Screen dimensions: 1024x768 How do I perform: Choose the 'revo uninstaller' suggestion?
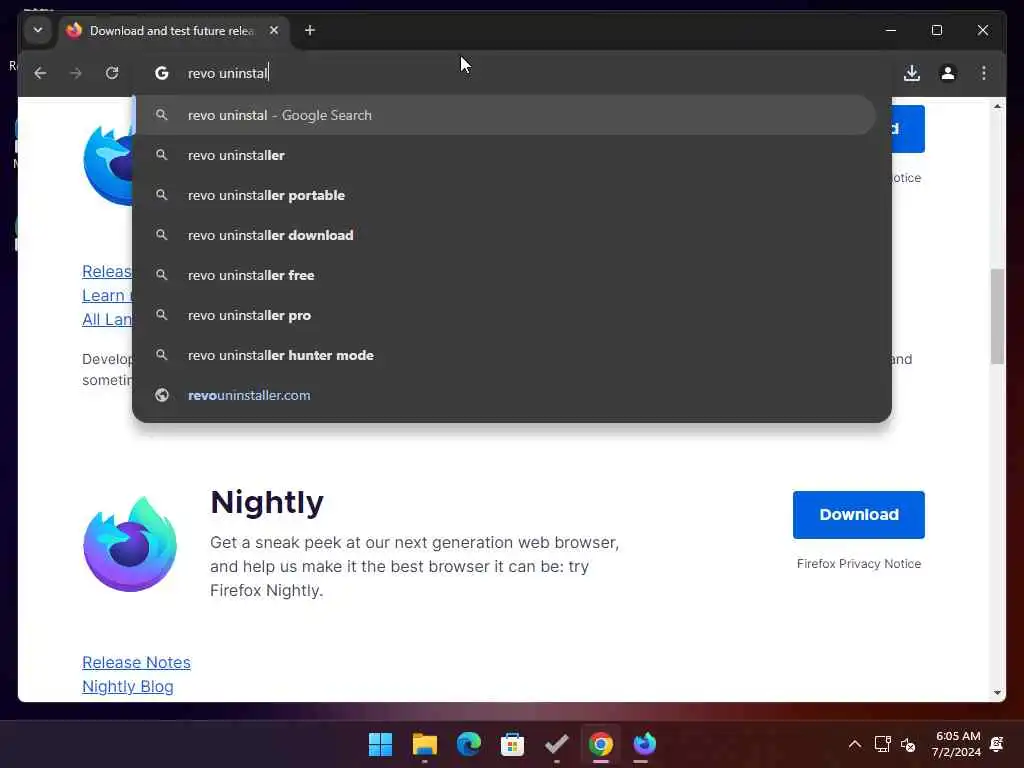pos(504,155)
